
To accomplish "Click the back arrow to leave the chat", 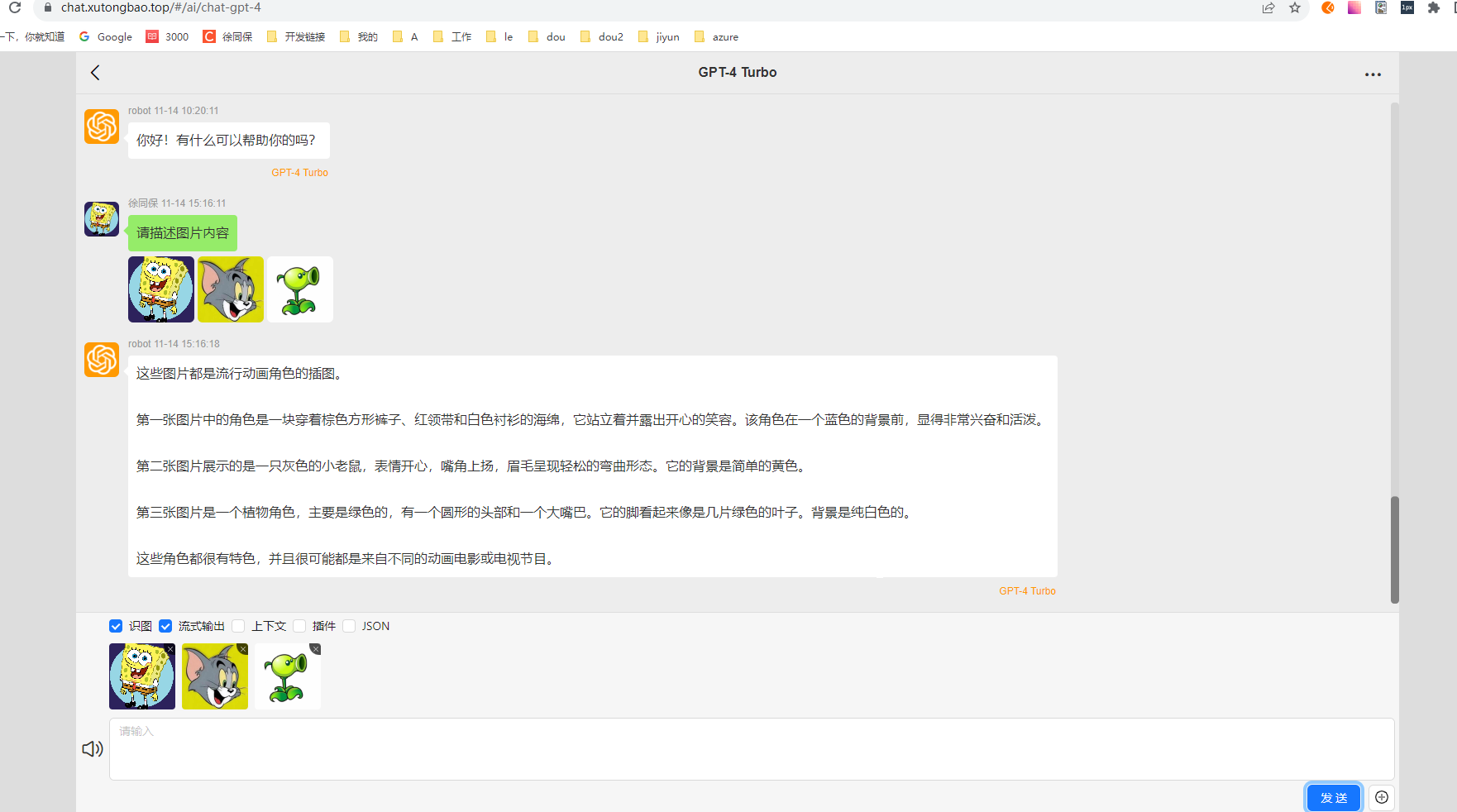I will (94, 73).
